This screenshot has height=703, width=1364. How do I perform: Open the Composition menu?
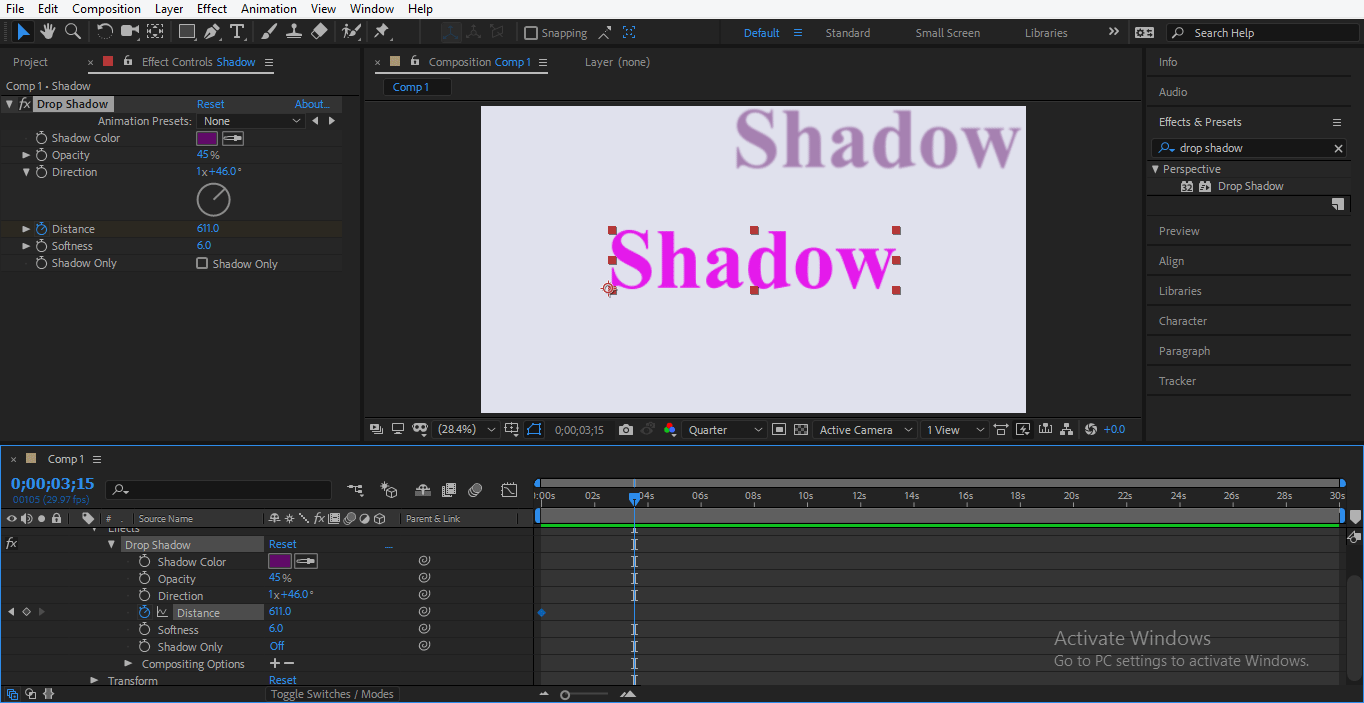point(106,9)
